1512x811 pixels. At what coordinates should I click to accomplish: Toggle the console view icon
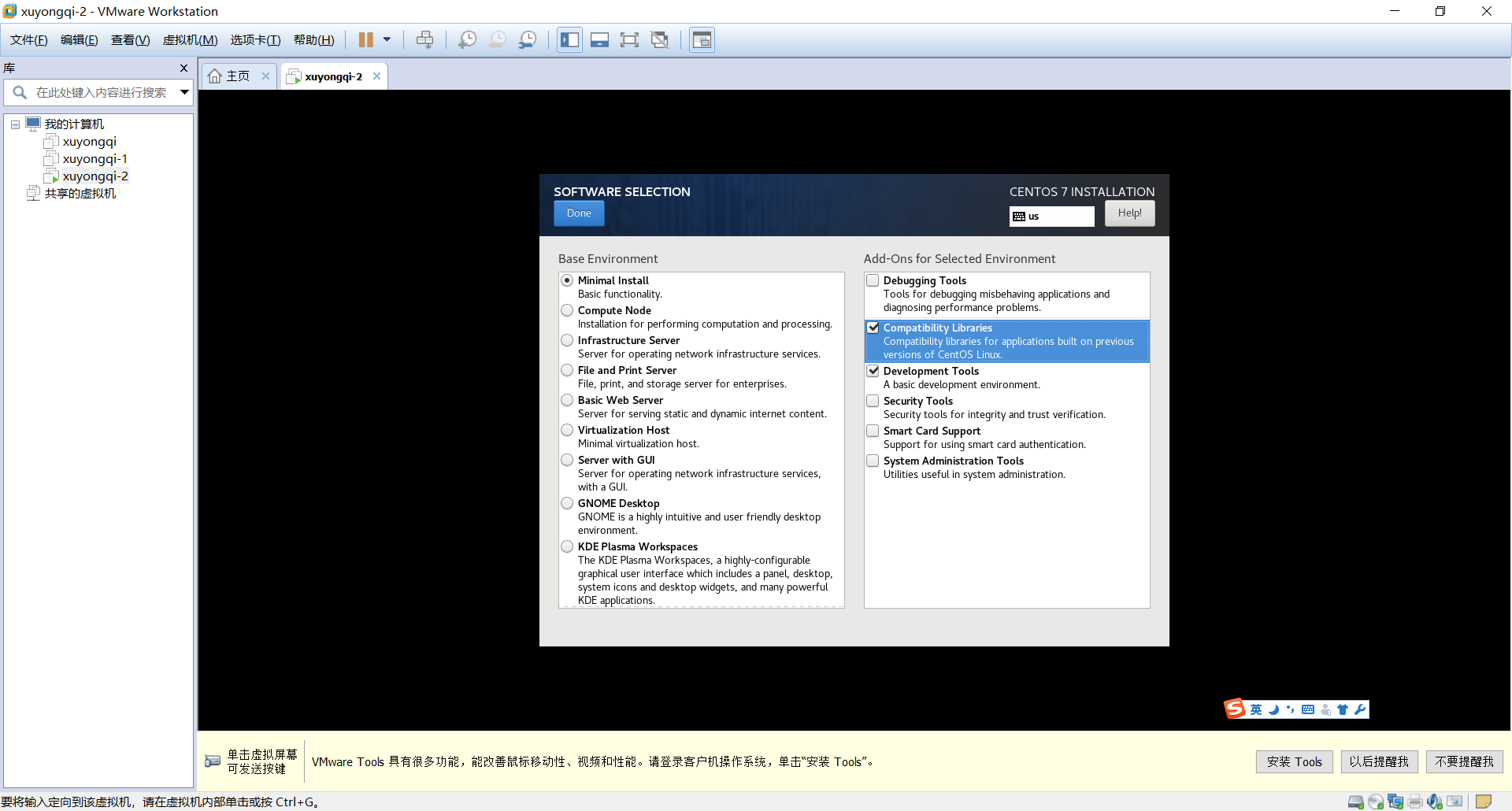702,39
